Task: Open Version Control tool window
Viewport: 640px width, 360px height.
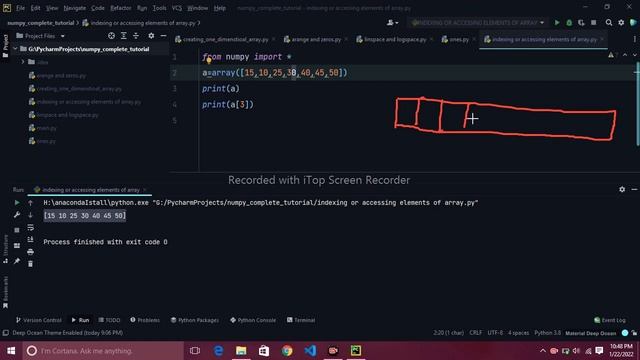Action: pos(39,320)
